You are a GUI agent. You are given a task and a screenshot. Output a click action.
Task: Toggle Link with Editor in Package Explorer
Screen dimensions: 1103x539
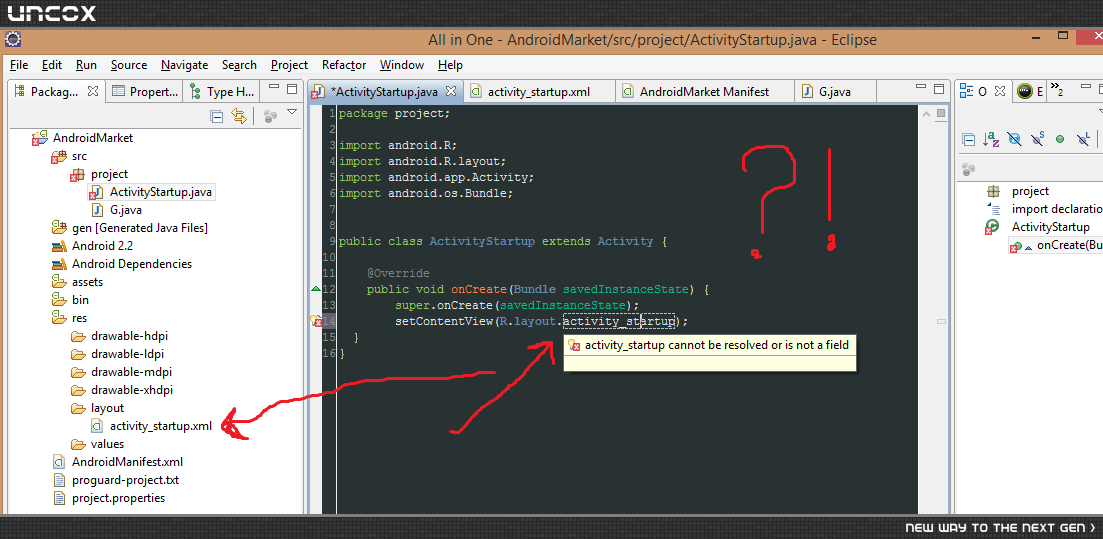239,116
